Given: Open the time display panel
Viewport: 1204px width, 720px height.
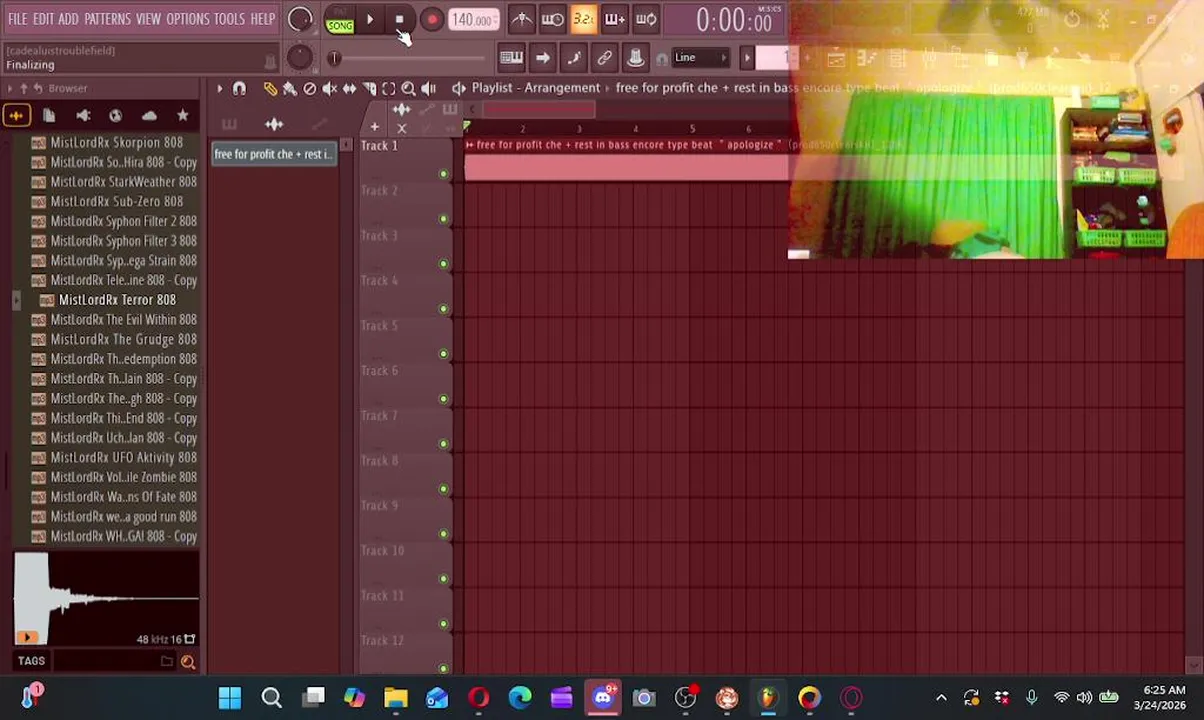Looking at the screenshot, I should click(x=735, y=20).
